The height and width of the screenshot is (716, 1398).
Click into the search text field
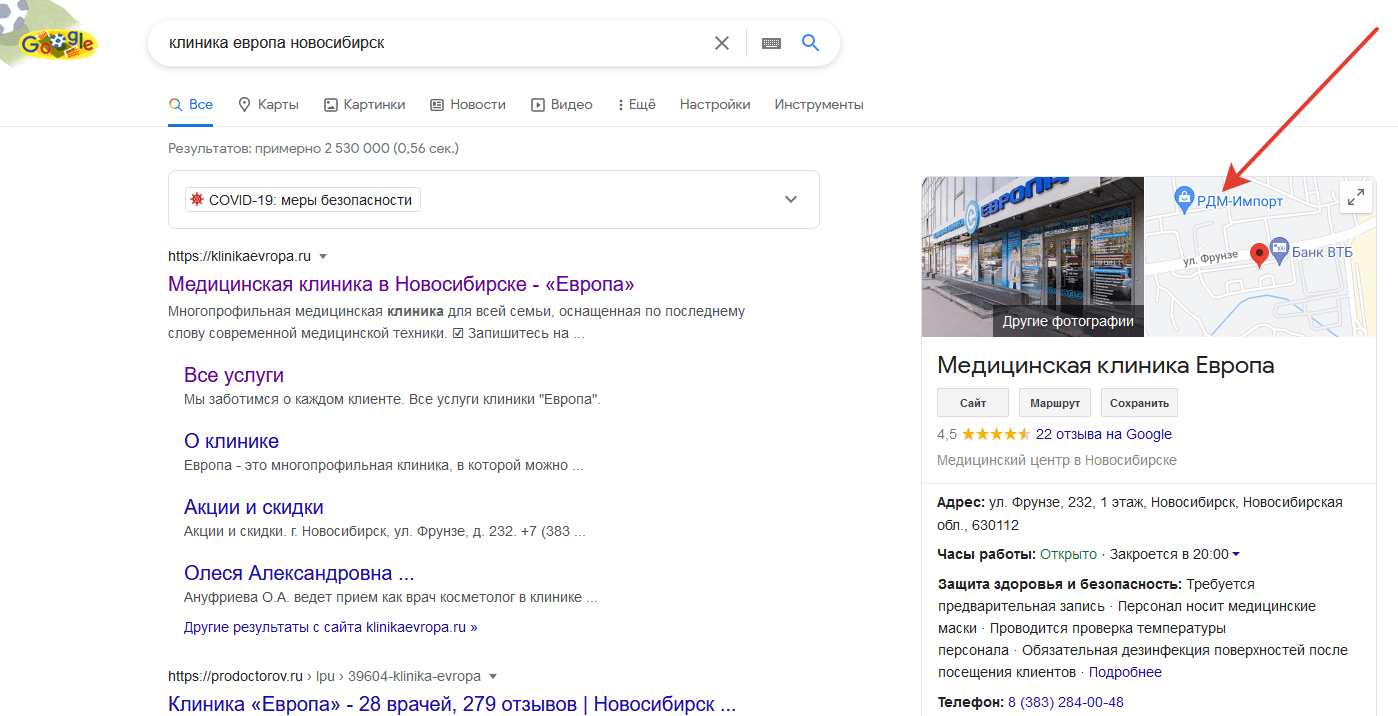(435, 43)
